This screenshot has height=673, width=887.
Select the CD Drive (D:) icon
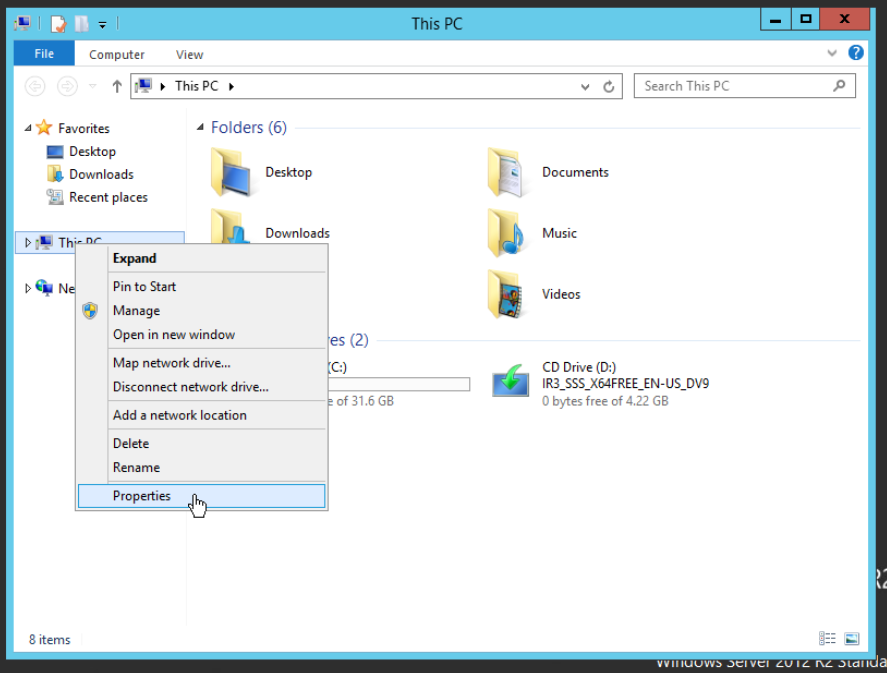pyautogui.click(x=511, y=381)
